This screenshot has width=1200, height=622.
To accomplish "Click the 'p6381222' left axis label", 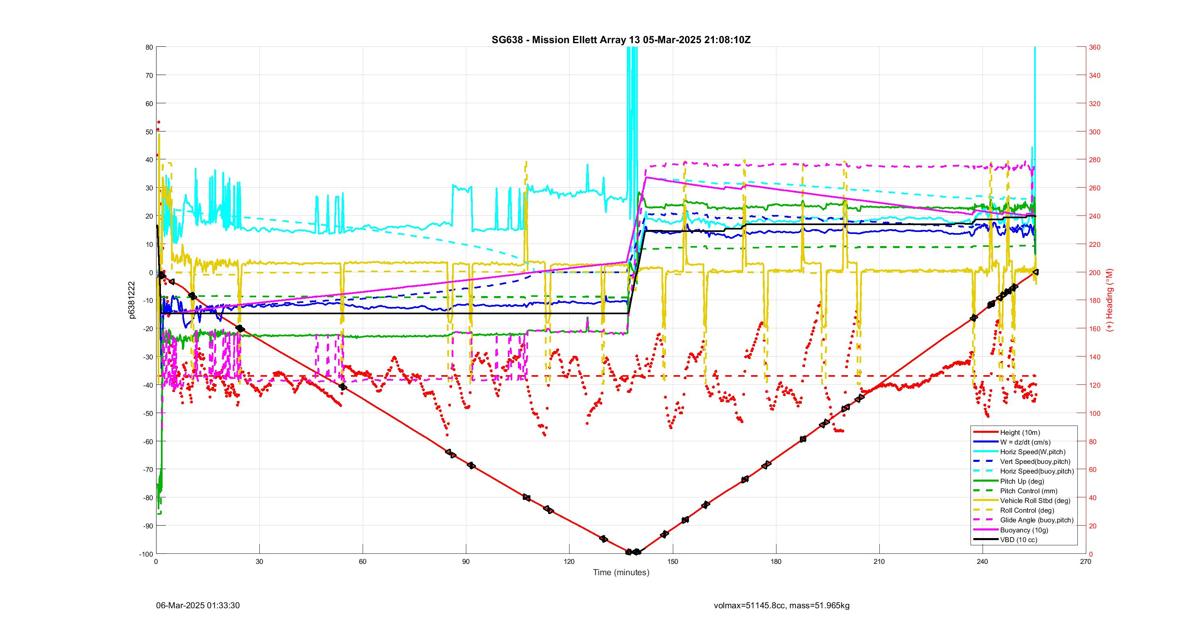I will click(131, 300).
